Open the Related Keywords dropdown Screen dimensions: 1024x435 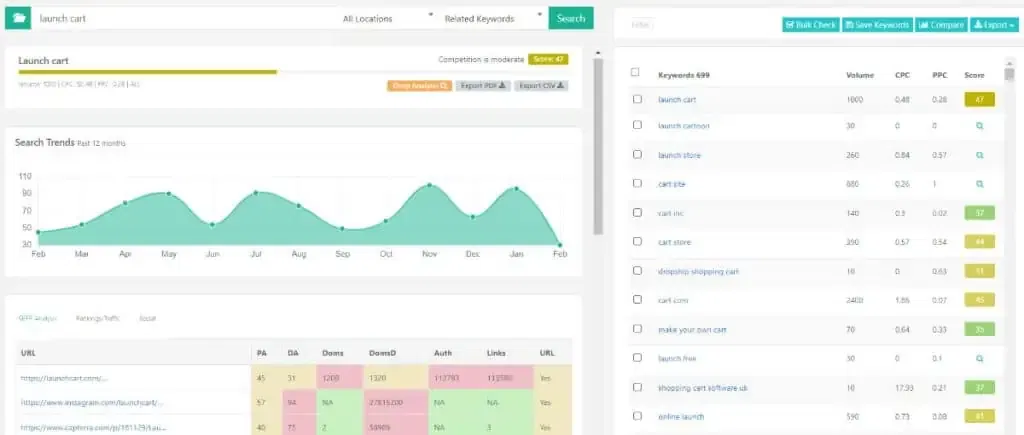[x=493, y=19]
